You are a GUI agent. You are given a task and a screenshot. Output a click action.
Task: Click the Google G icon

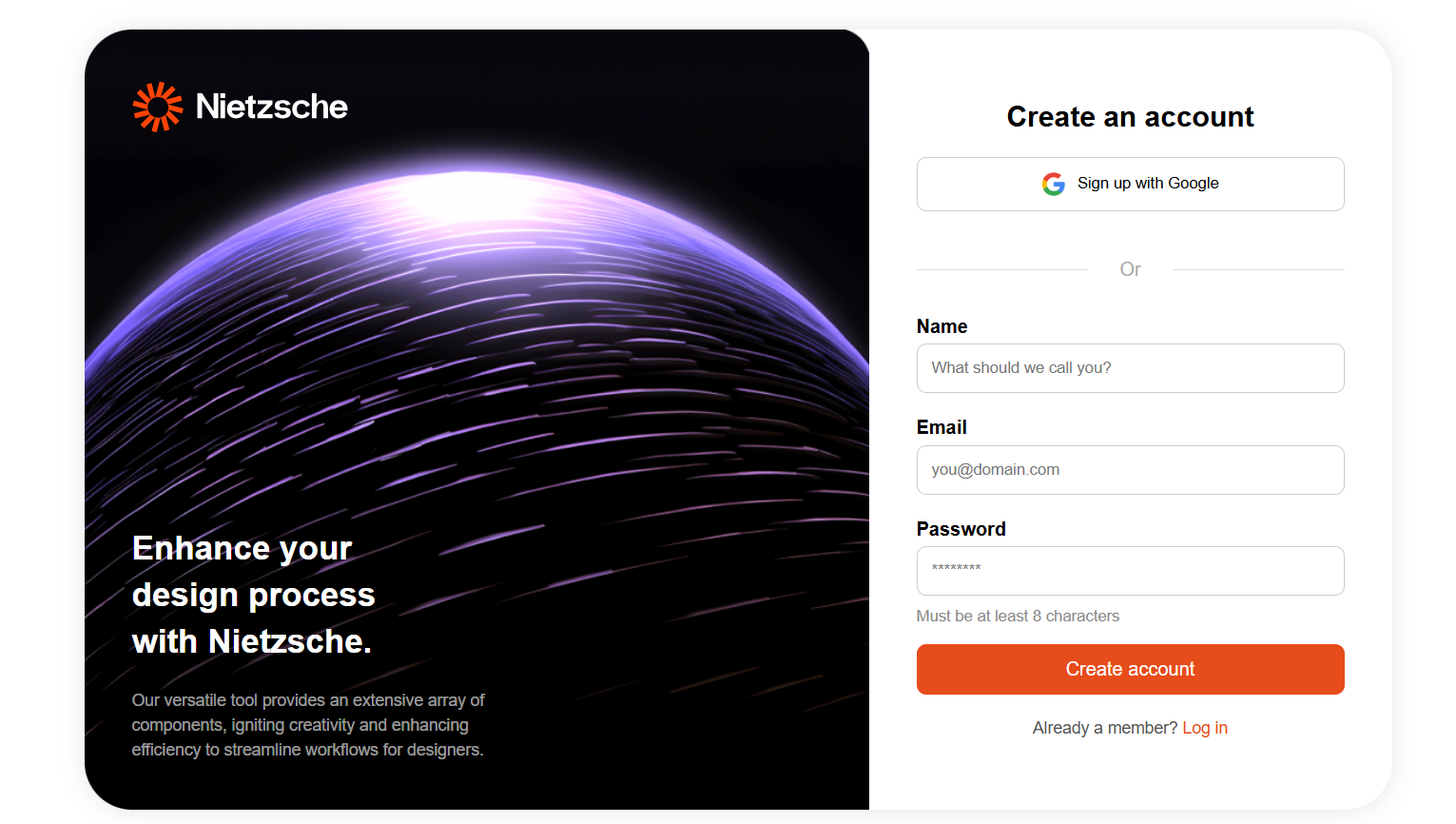(x=1053, y=184)
